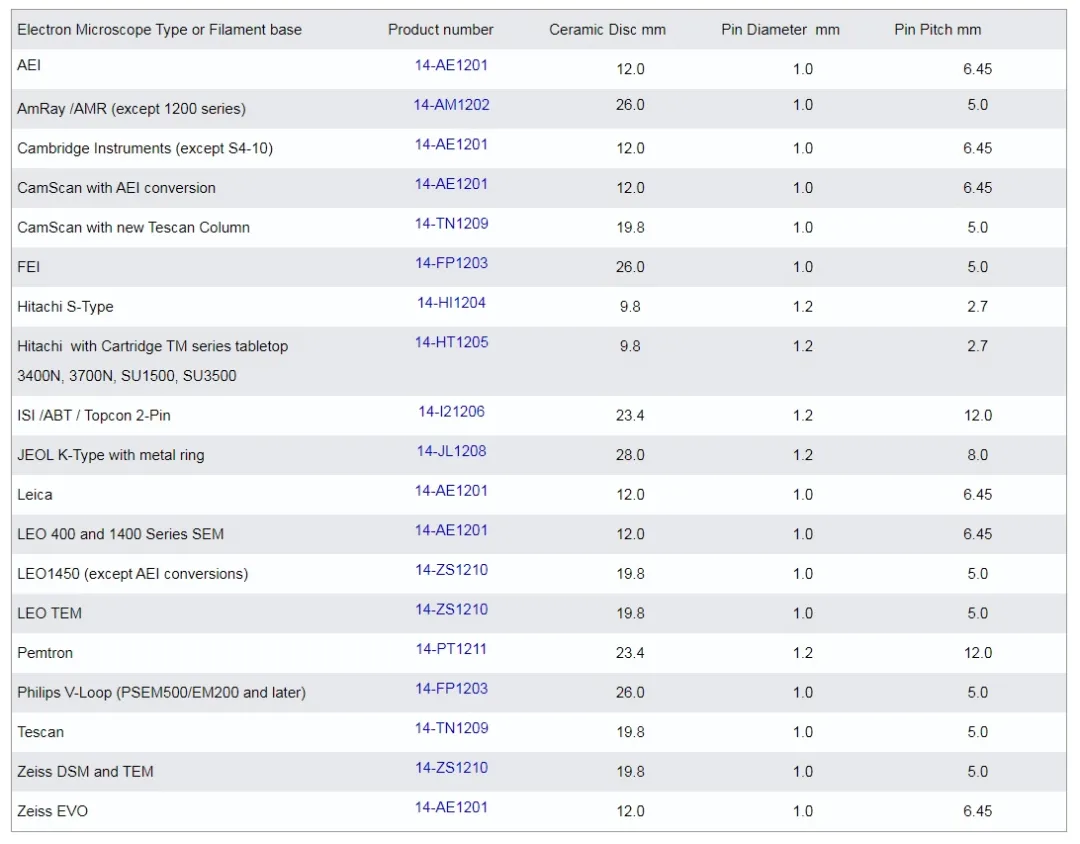Select pin pitch 6.45 in Zeiss EVO row
The image size is (1080, 844).
pyautogui.click(x=978, y=812)
